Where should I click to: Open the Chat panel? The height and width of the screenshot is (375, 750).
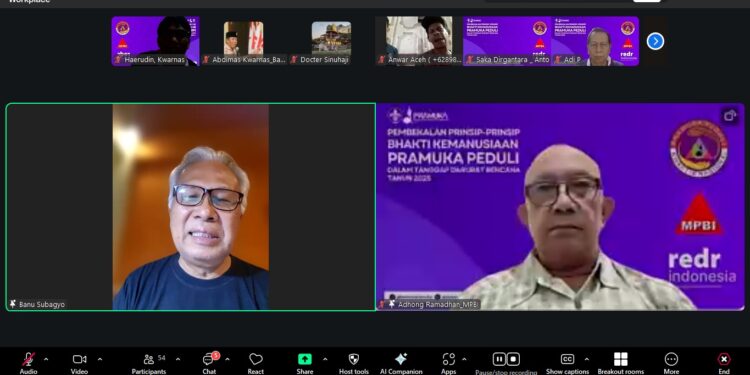[209, 363]
